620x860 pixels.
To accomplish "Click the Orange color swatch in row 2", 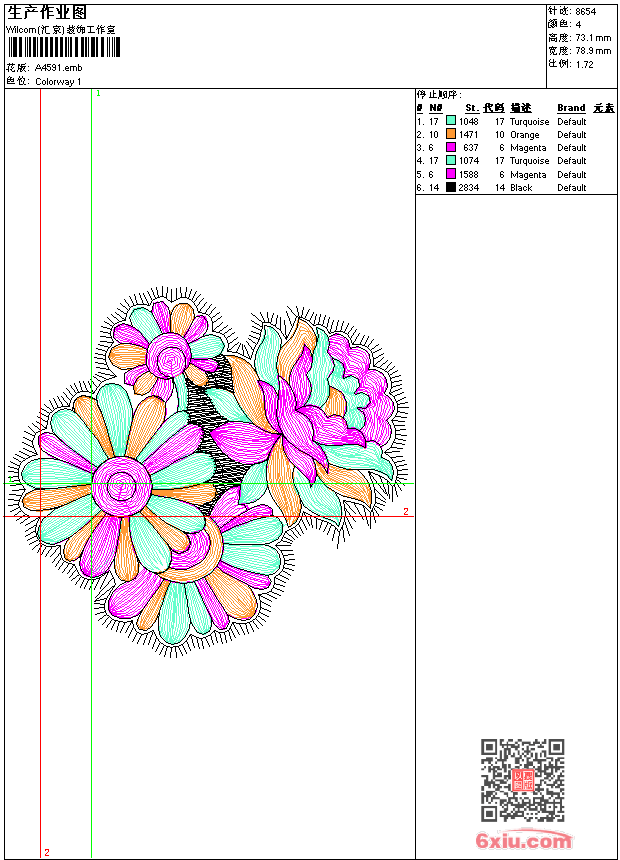I will tap(450, 133).
